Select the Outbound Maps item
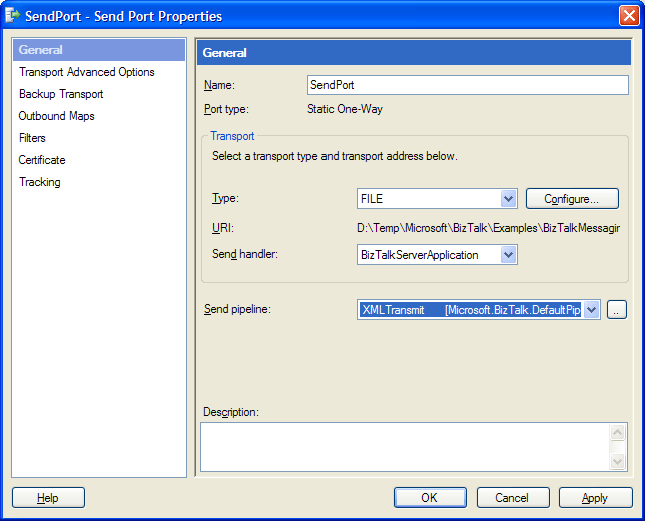645x521 pixels. pyautogui.click(x=56, y=116)
